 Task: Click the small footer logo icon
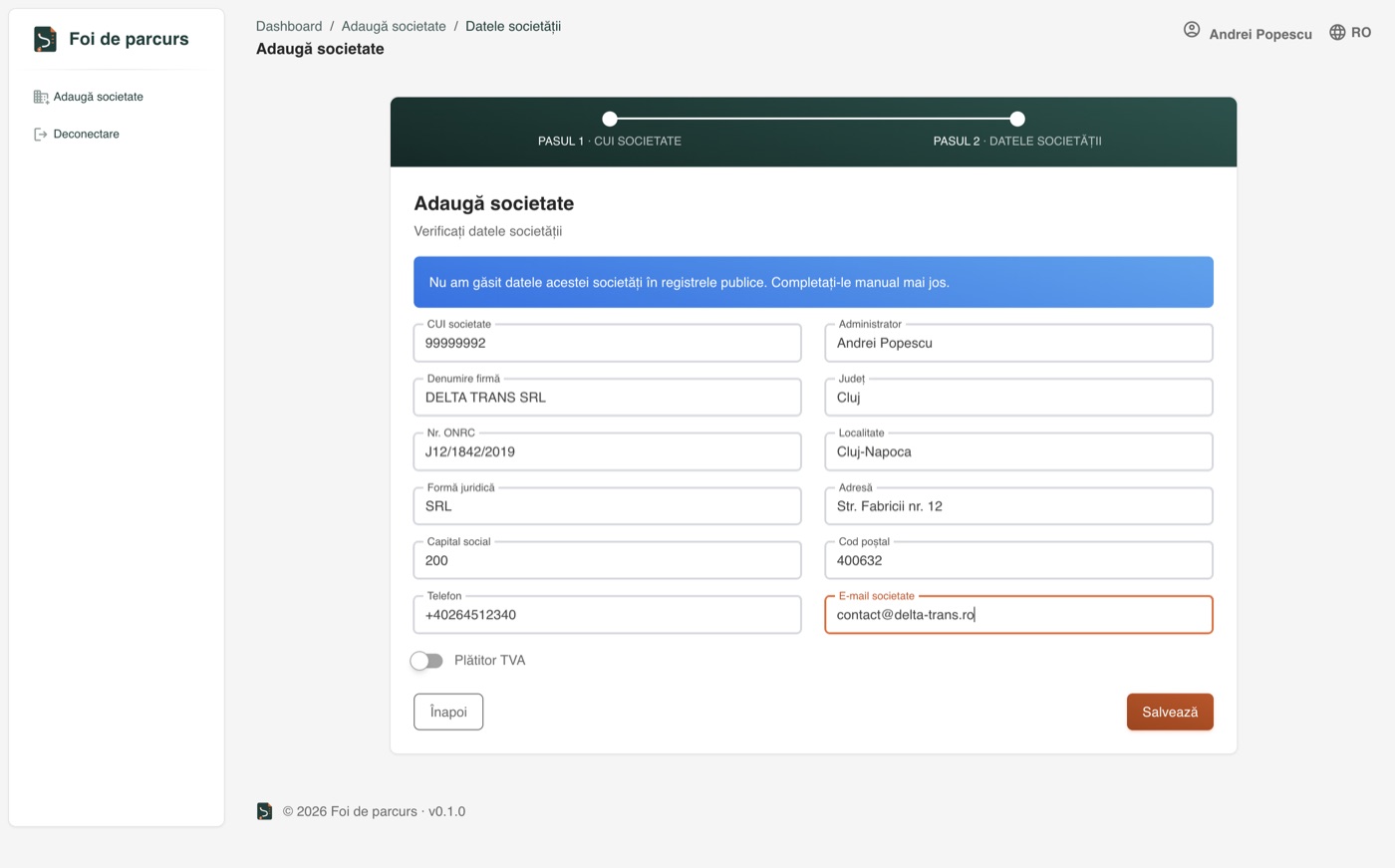tap(264, 811)
